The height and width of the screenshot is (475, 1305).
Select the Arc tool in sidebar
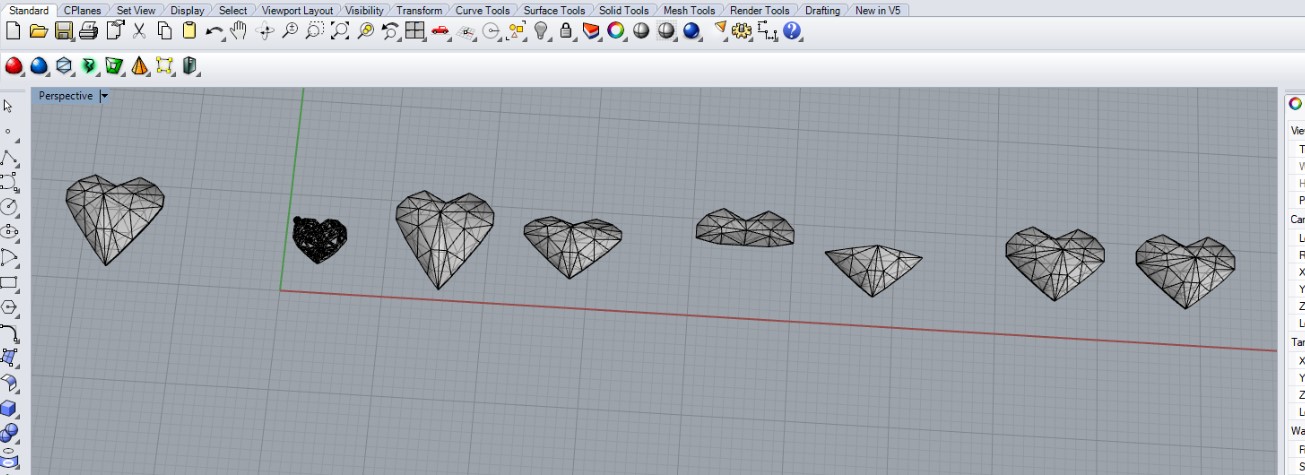pyautogui.click(x=9, y=257)
